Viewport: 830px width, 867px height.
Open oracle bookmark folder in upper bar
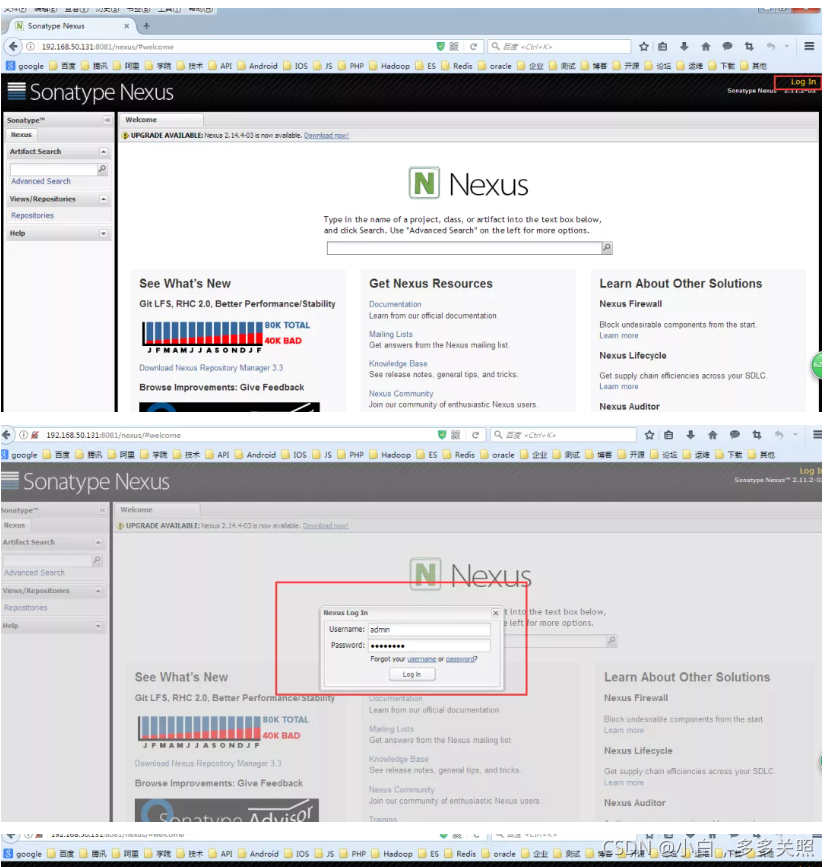(x=495, y=66)
